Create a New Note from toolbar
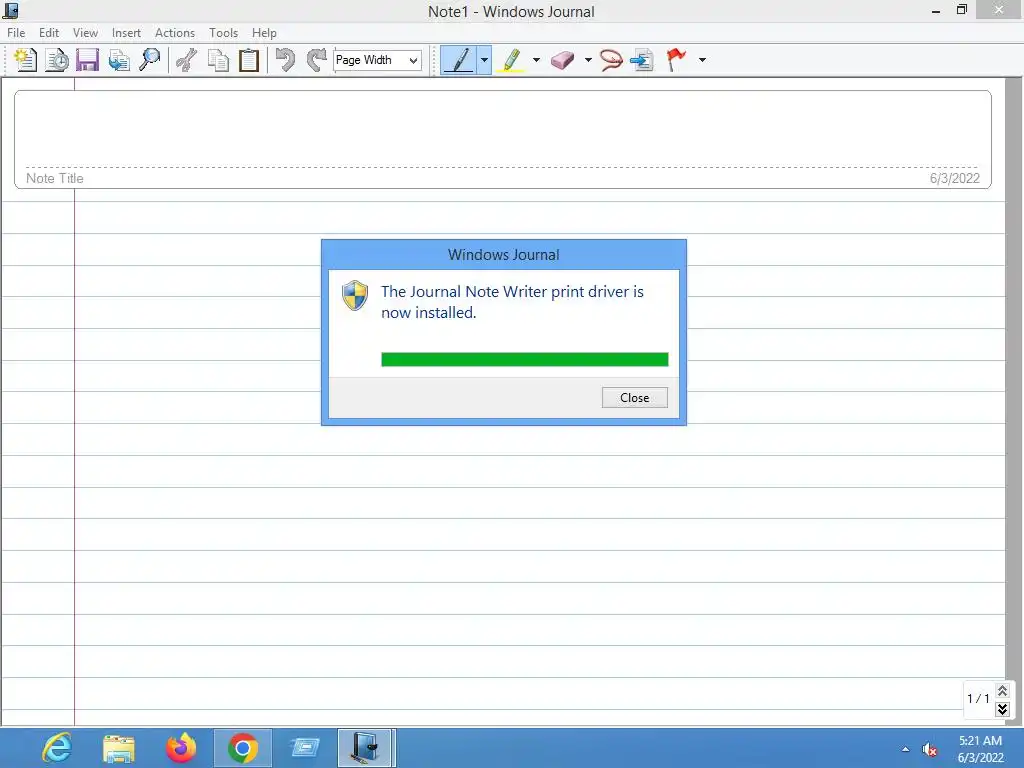 pyautogui.click(x=25, y=60)
